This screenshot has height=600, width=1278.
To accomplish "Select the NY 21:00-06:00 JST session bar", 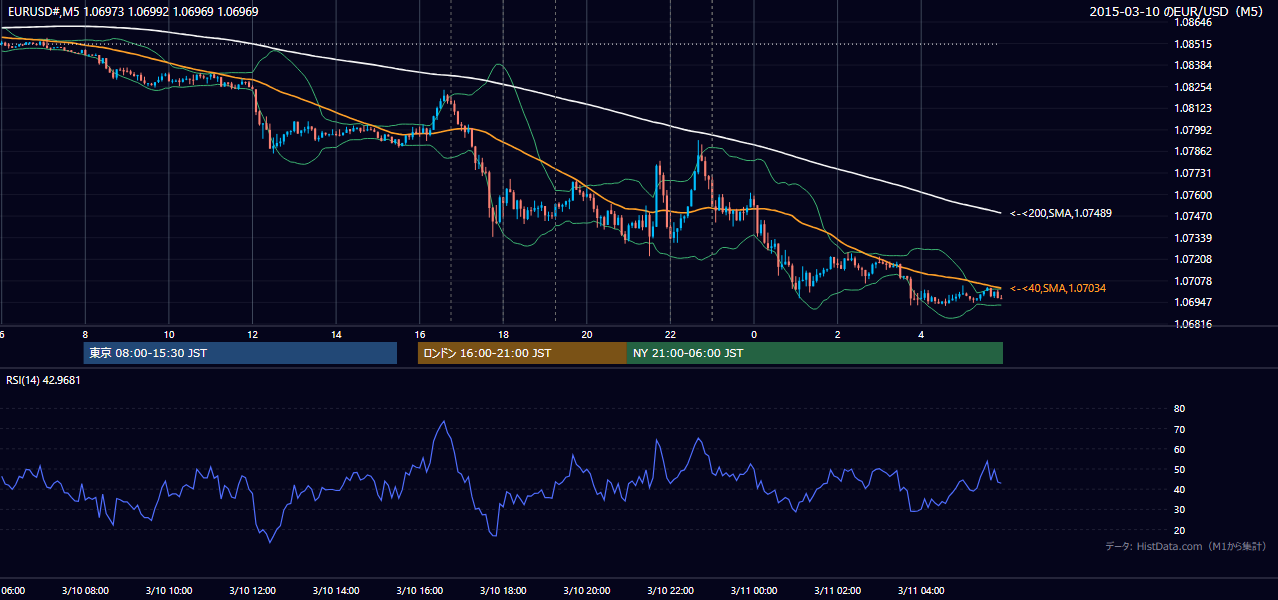I will (815, 353).
